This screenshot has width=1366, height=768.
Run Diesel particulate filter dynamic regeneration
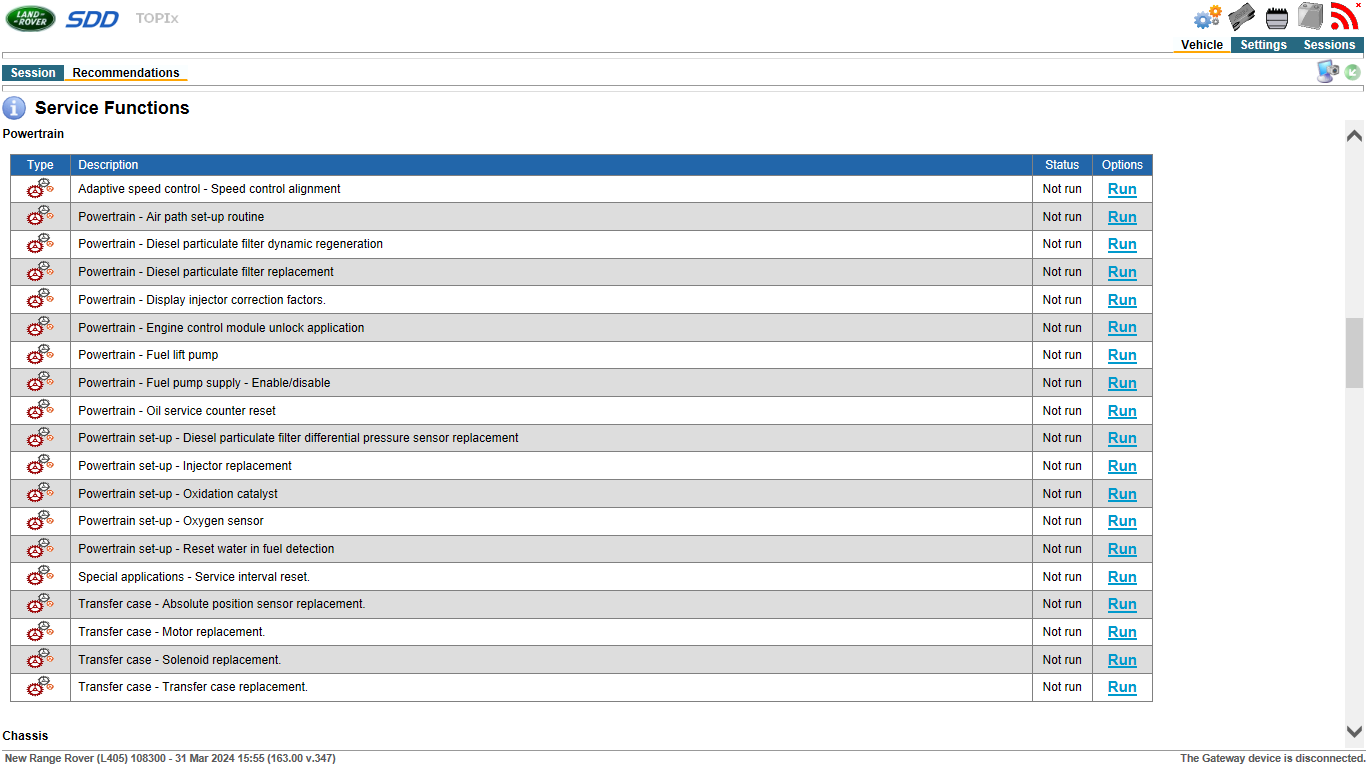1122,244
